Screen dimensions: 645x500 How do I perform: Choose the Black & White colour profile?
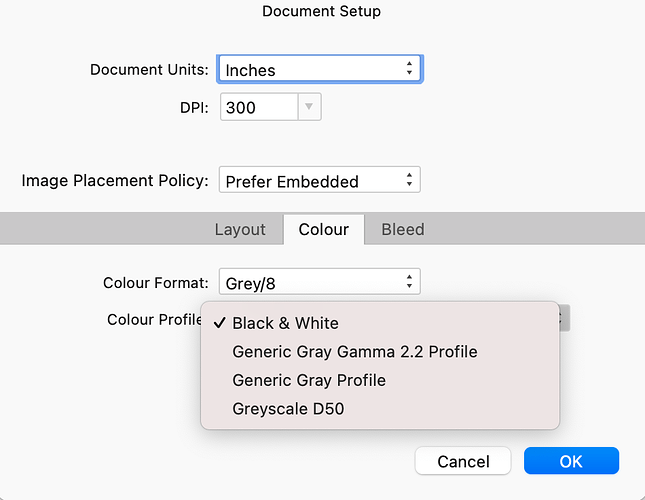[x=285, y=323]
